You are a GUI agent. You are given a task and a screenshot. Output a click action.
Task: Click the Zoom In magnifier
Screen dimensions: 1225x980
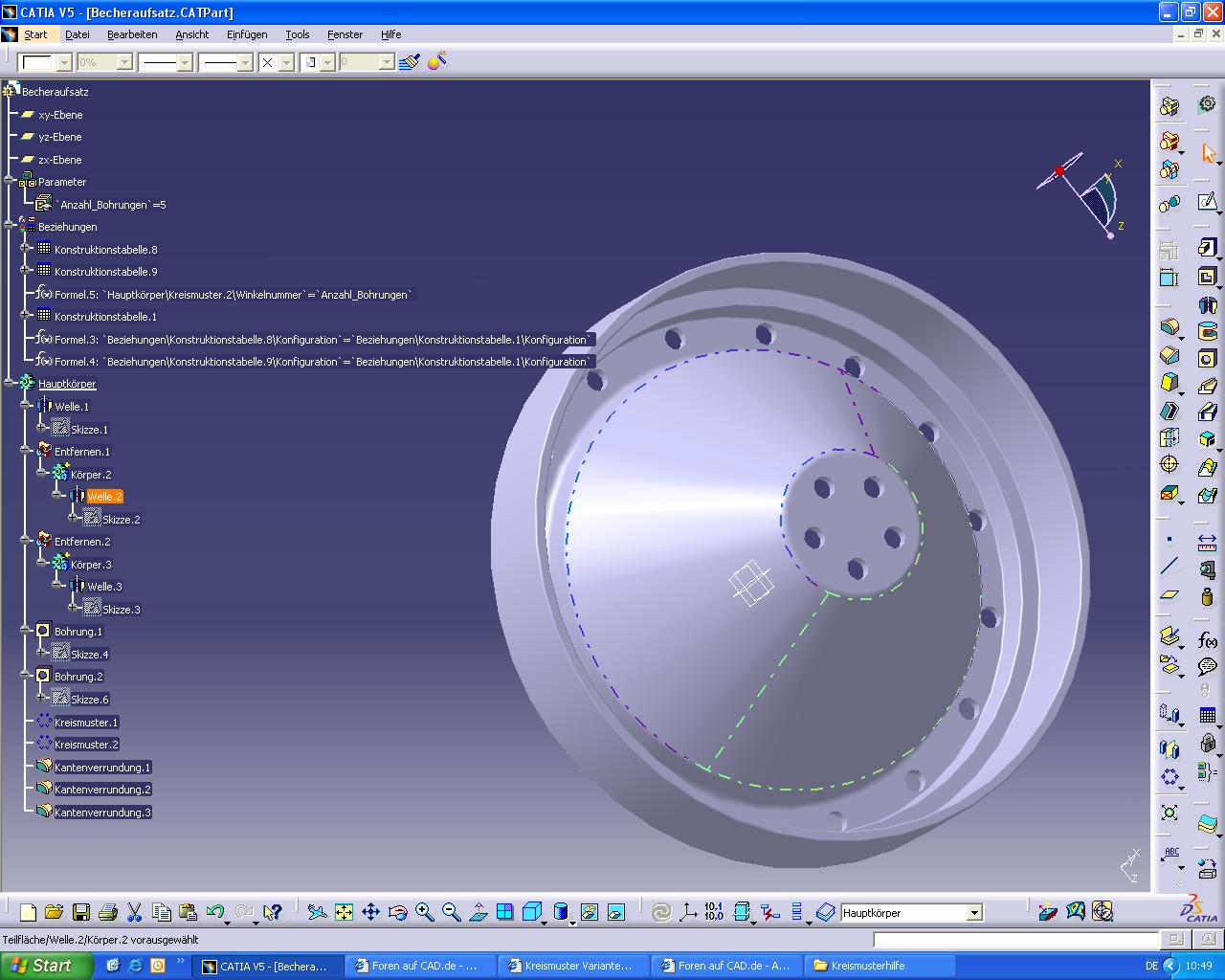click(425, 912)
